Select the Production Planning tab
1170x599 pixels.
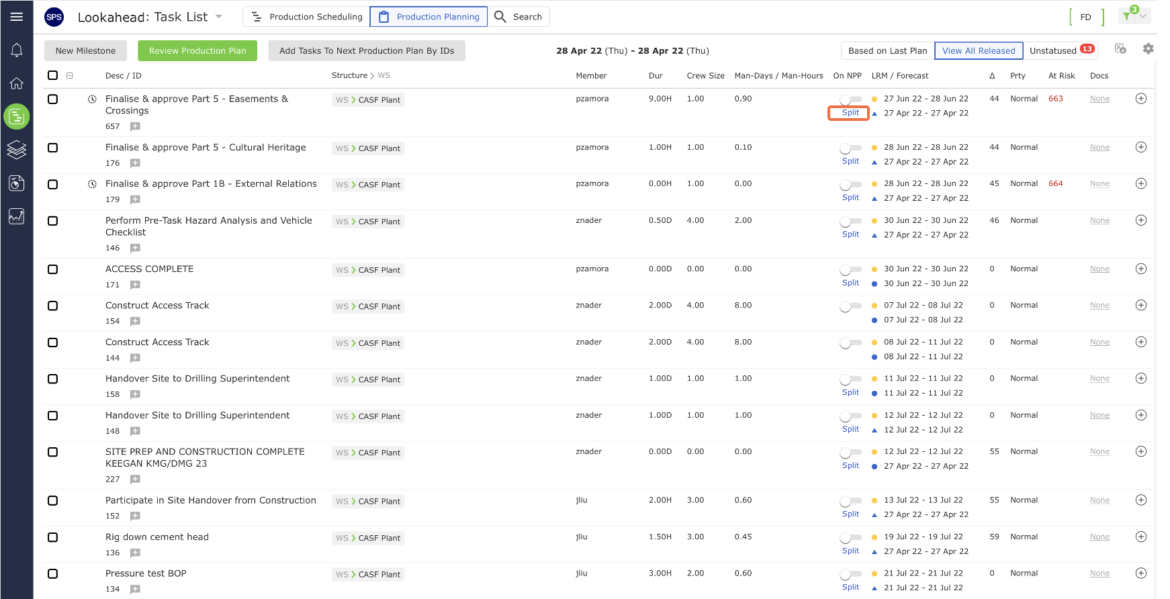(429, 16)
